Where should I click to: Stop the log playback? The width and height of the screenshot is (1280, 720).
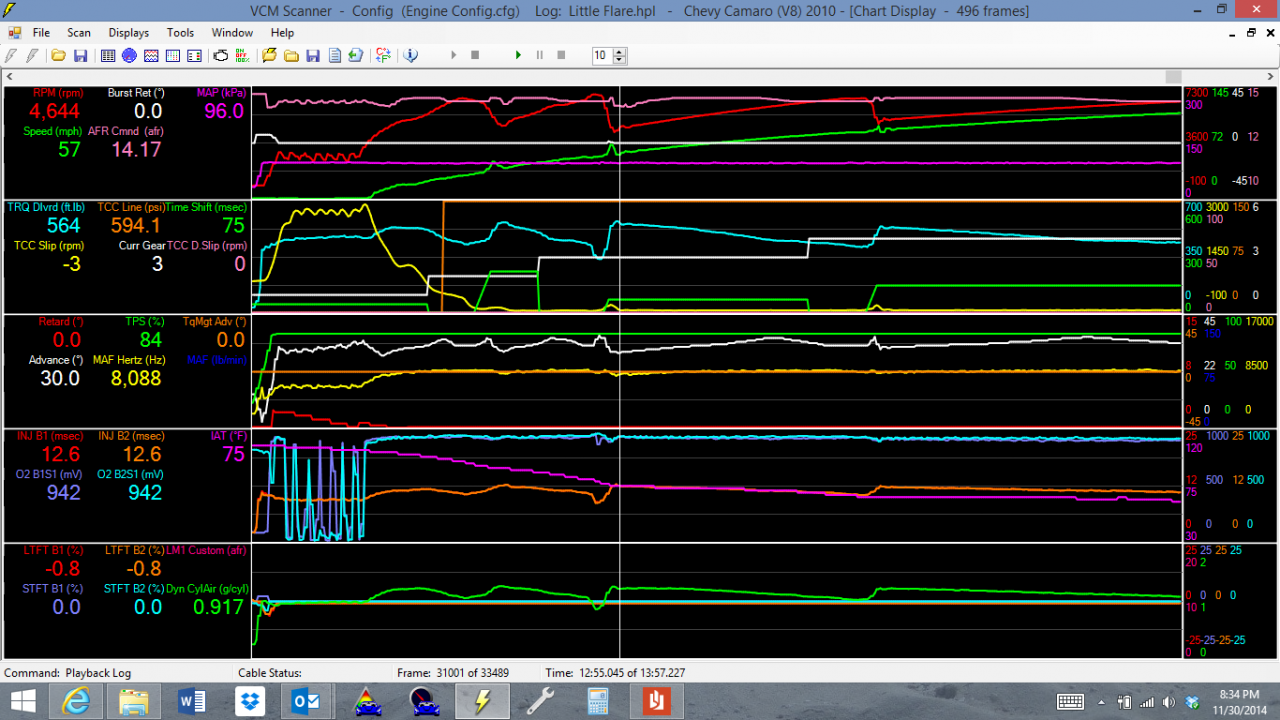pos(561,55)
